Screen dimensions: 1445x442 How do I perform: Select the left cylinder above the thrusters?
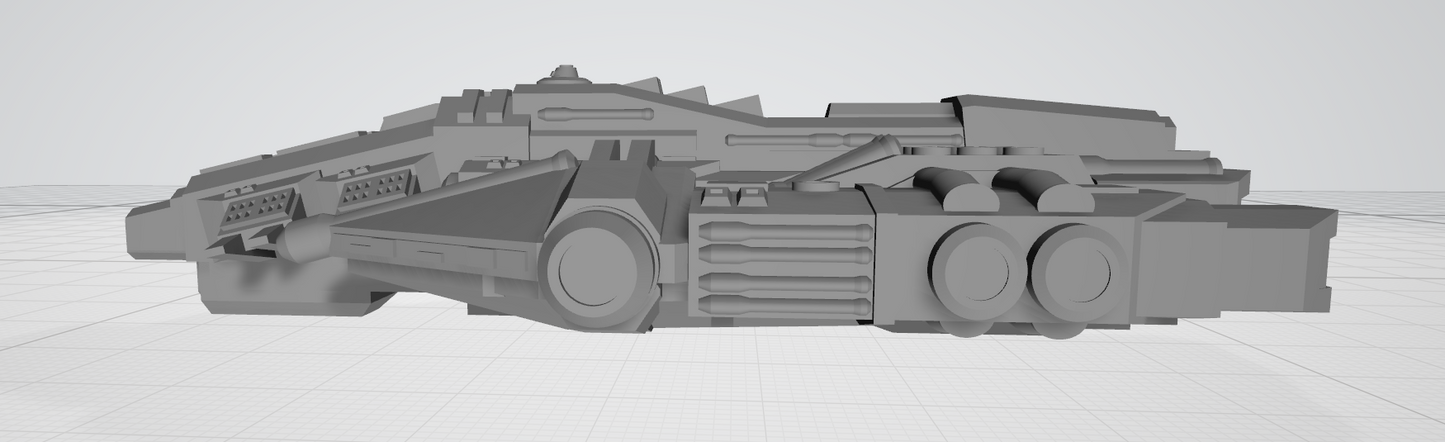pos(950,186)
